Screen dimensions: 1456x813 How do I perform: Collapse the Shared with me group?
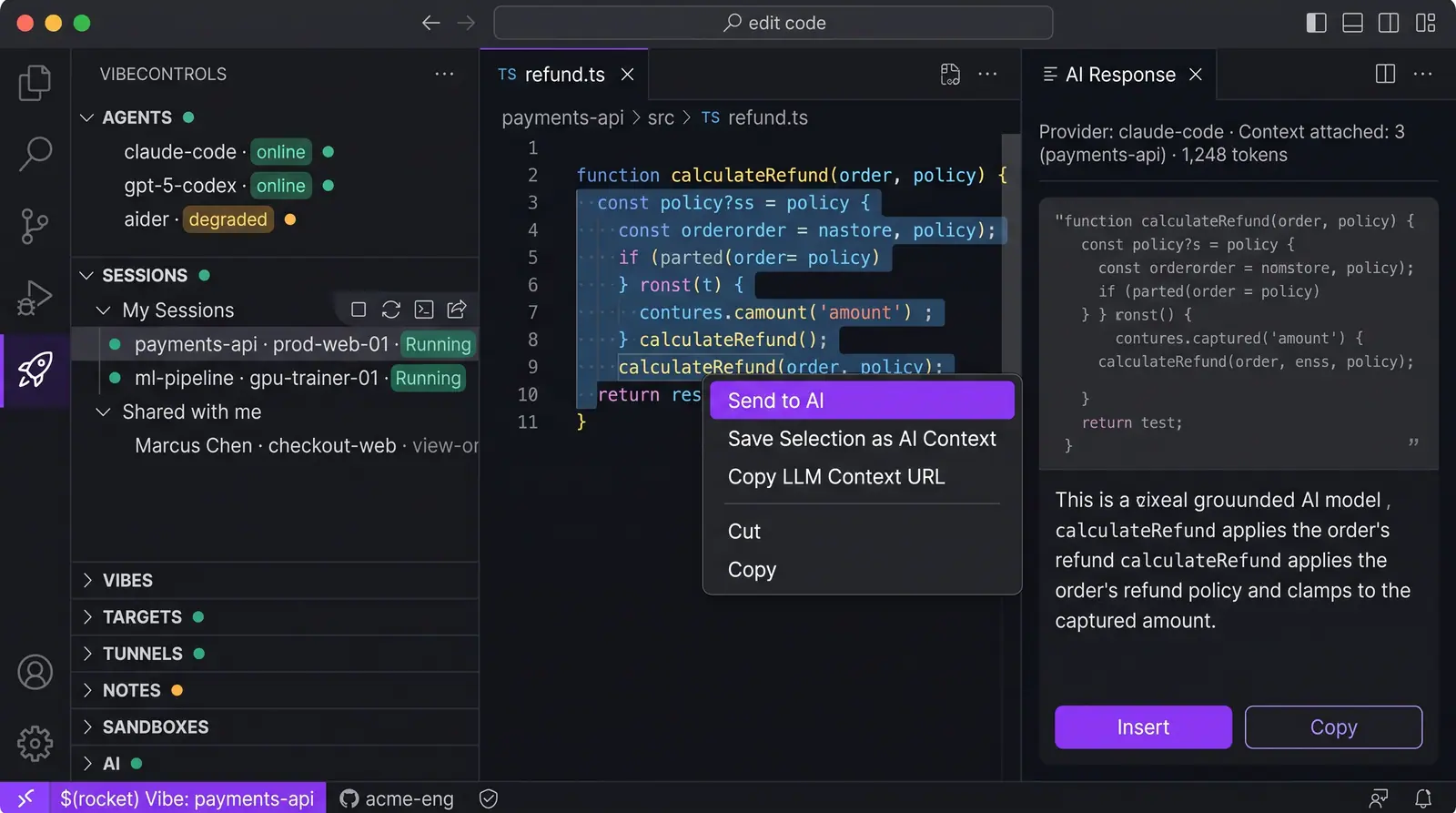coord(104,412)
